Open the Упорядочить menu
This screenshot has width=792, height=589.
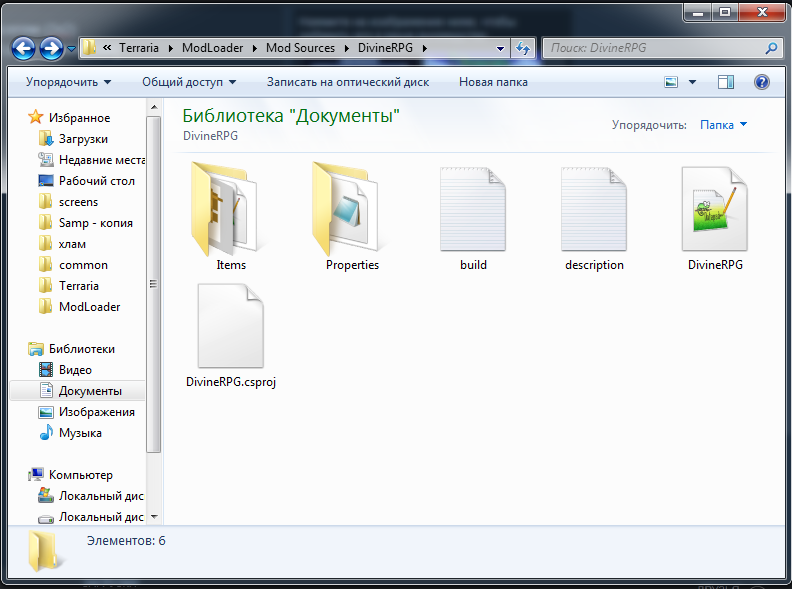coord(68,82)
